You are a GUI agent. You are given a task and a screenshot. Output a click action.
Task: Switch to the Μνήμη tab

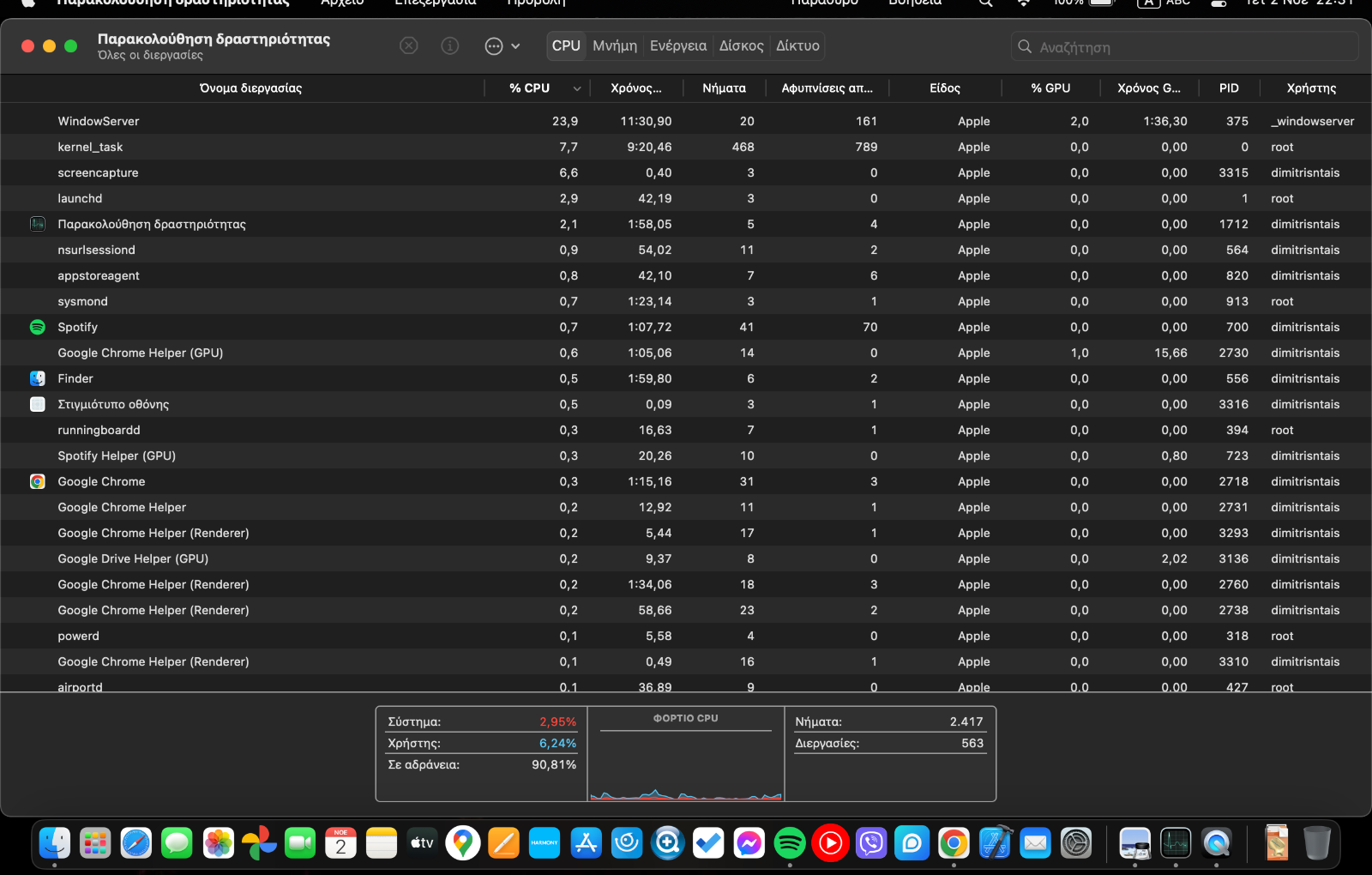tap(615, 45)
